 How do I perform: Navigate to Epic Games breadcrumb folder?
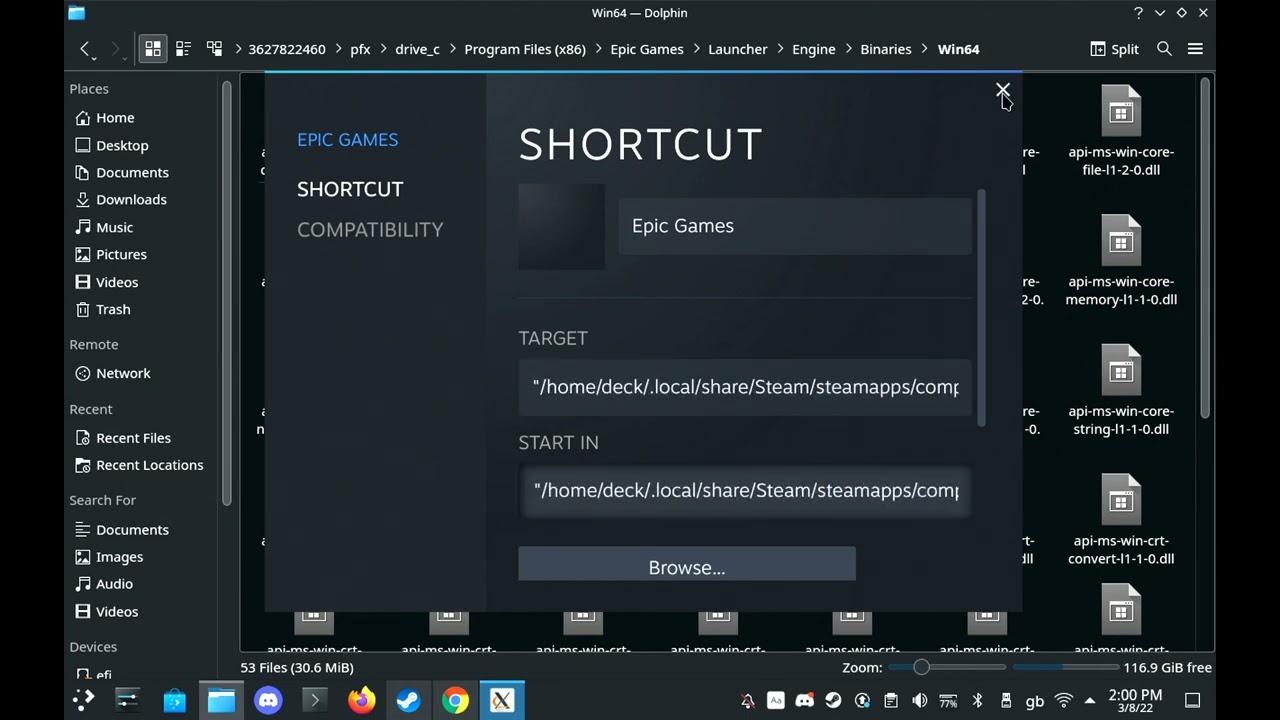click(x=647, y=49)
